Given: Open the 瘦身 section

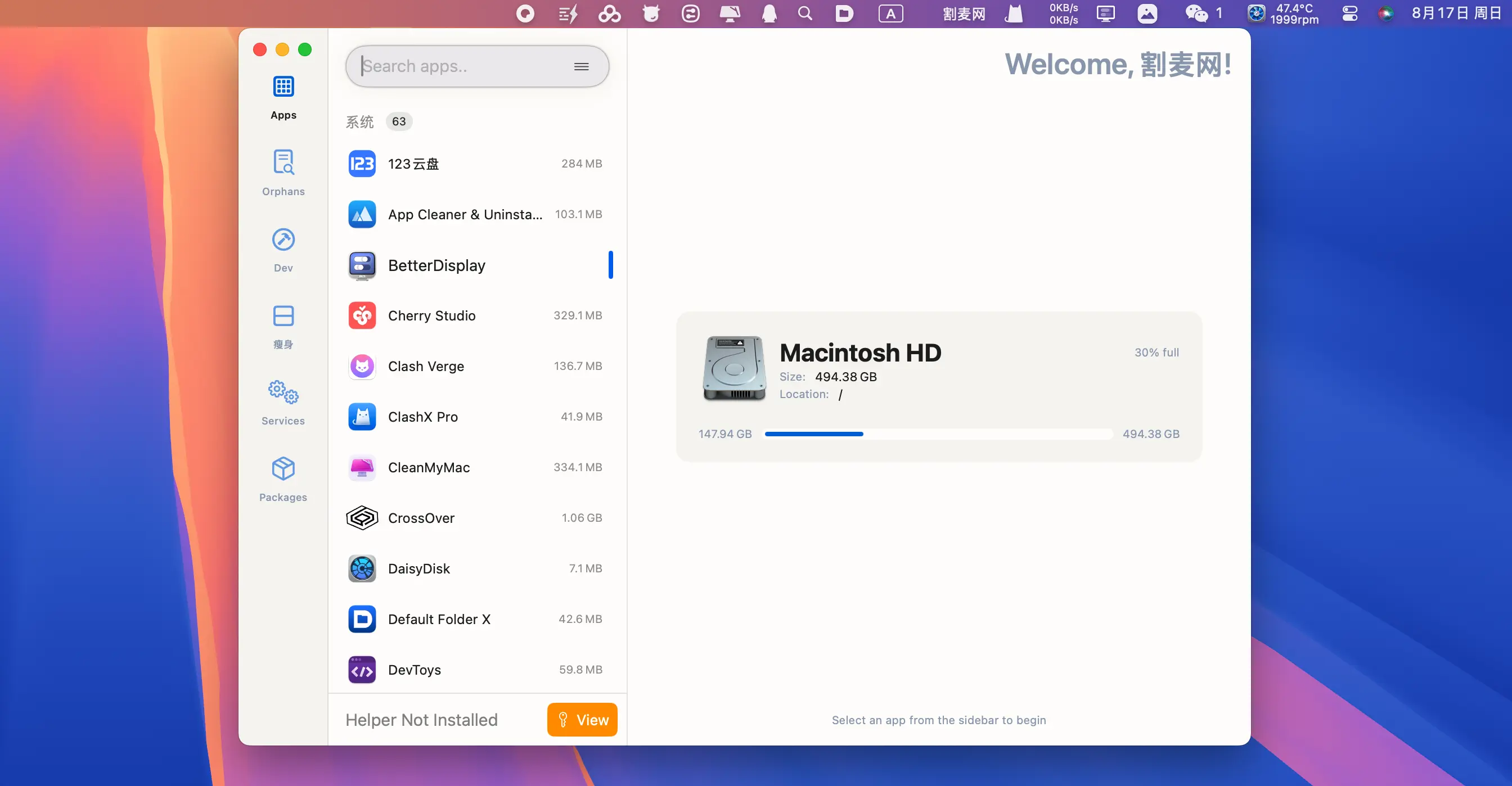Looking at the screenshot, I should pyautogui.click(x=283, y=327).
